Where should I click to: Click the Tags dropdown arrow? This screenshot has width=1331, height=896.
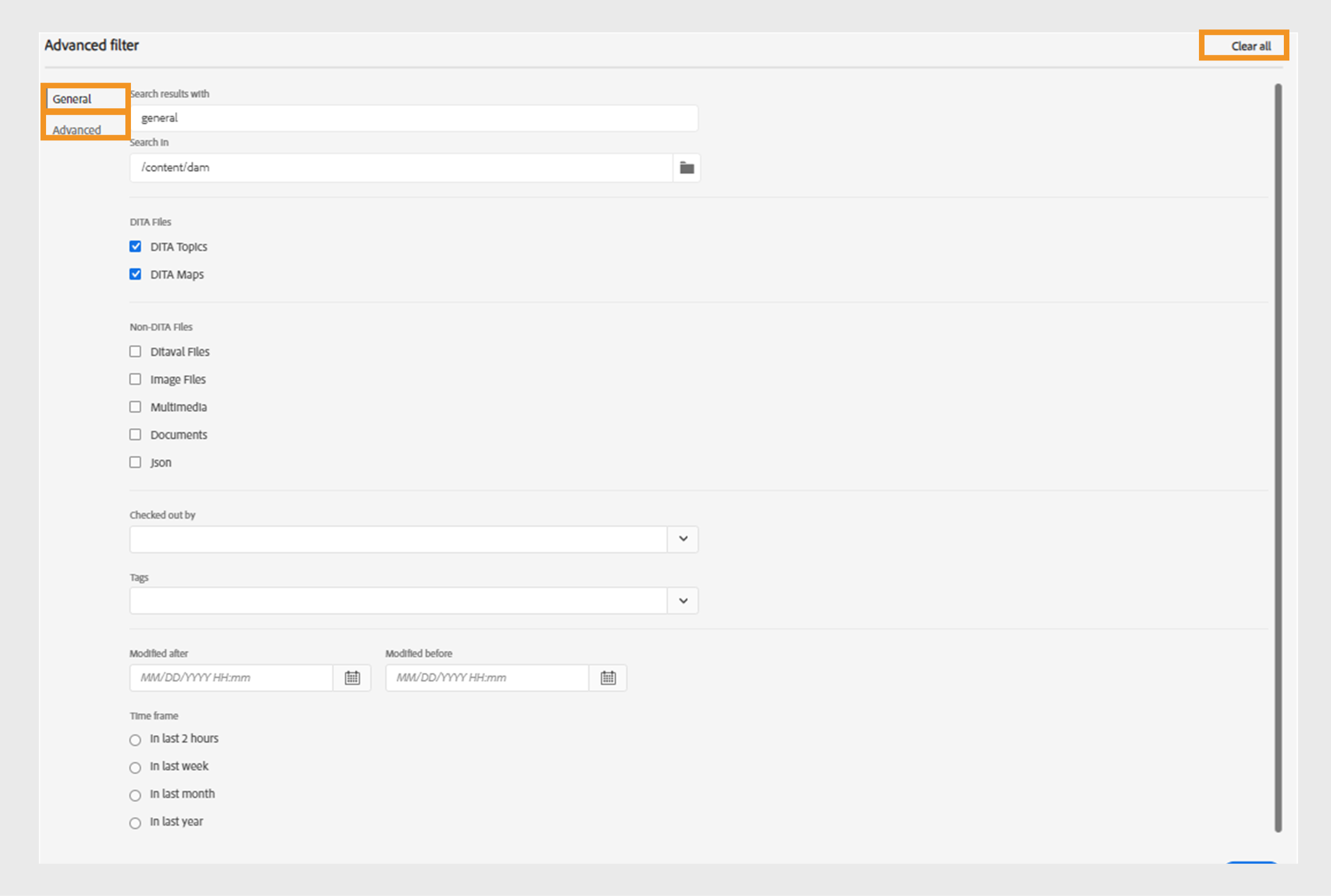(x=683, y=601)
